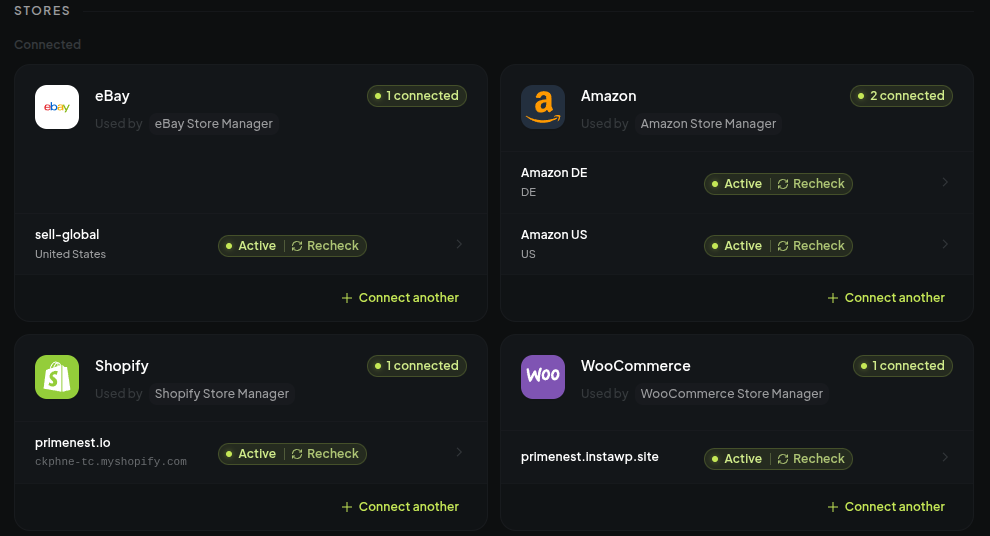Click the Amazon Store Manager tag
The width and height of the screenshot is (990, 536).
(x=708, y=124)
